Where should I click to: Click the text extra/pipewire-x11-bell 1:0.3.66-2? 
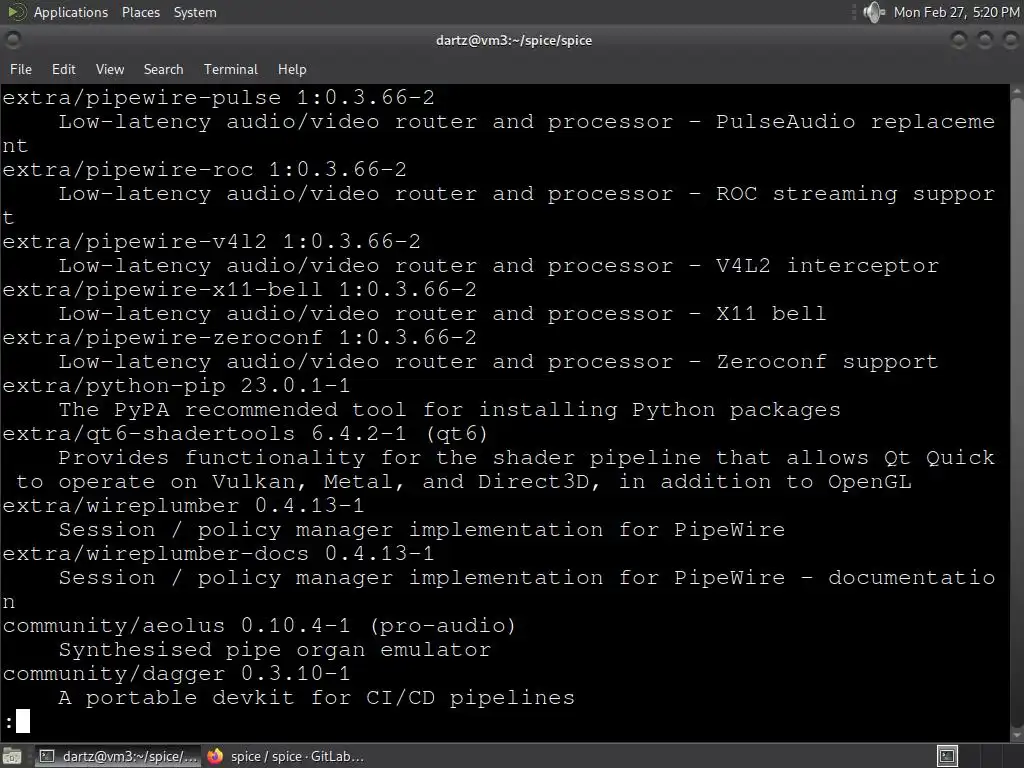[x=239, y=289]
